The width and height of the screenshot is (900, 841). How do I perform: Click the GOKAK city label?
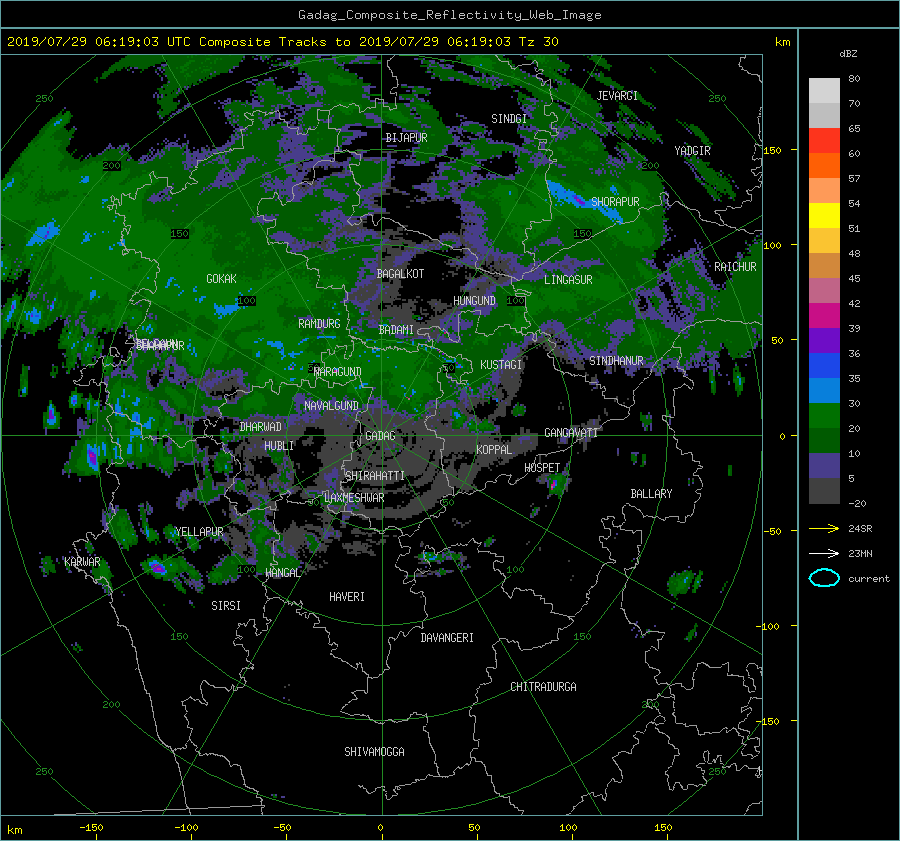click(221, 278)
